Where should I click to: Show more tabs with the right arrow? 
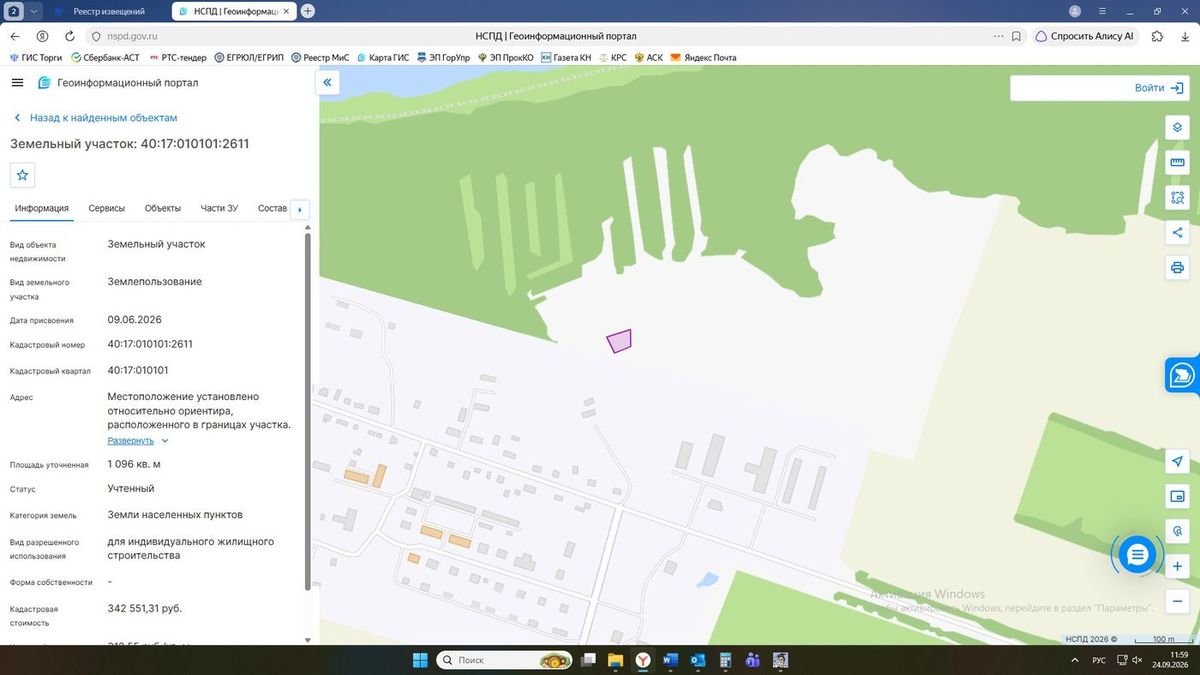point(300,210)
